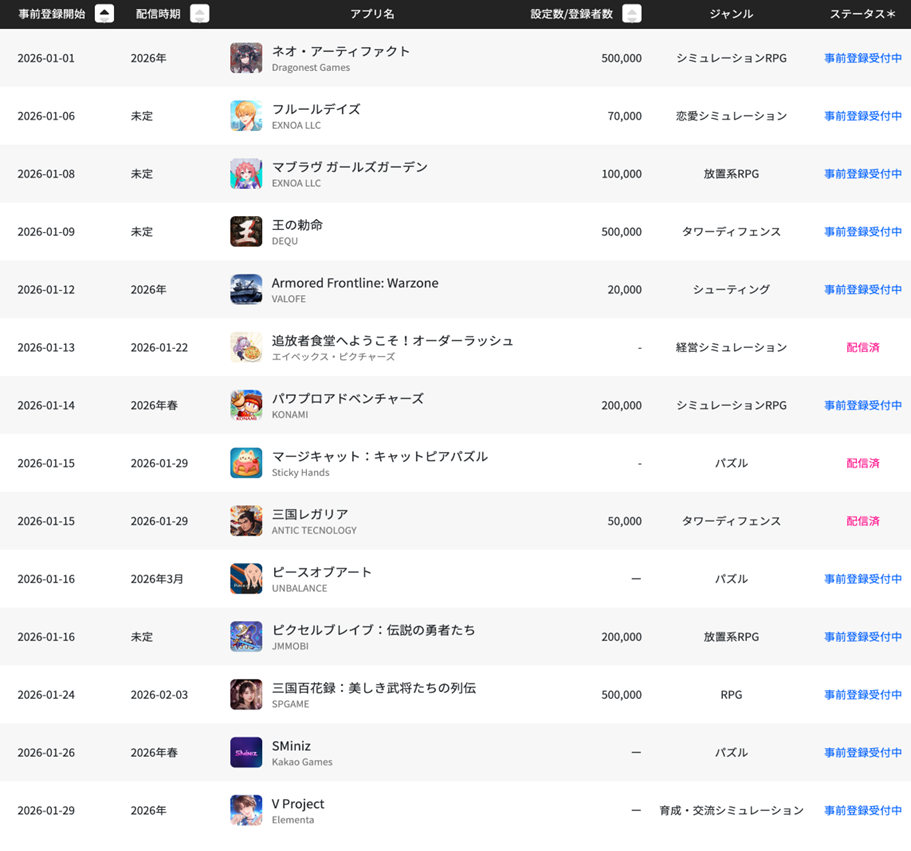Viewport: 911px width, 851px height.
Task: Open 追放者食堂へようこそ！オーダーラッシュ title link
Action: (392, 341)
